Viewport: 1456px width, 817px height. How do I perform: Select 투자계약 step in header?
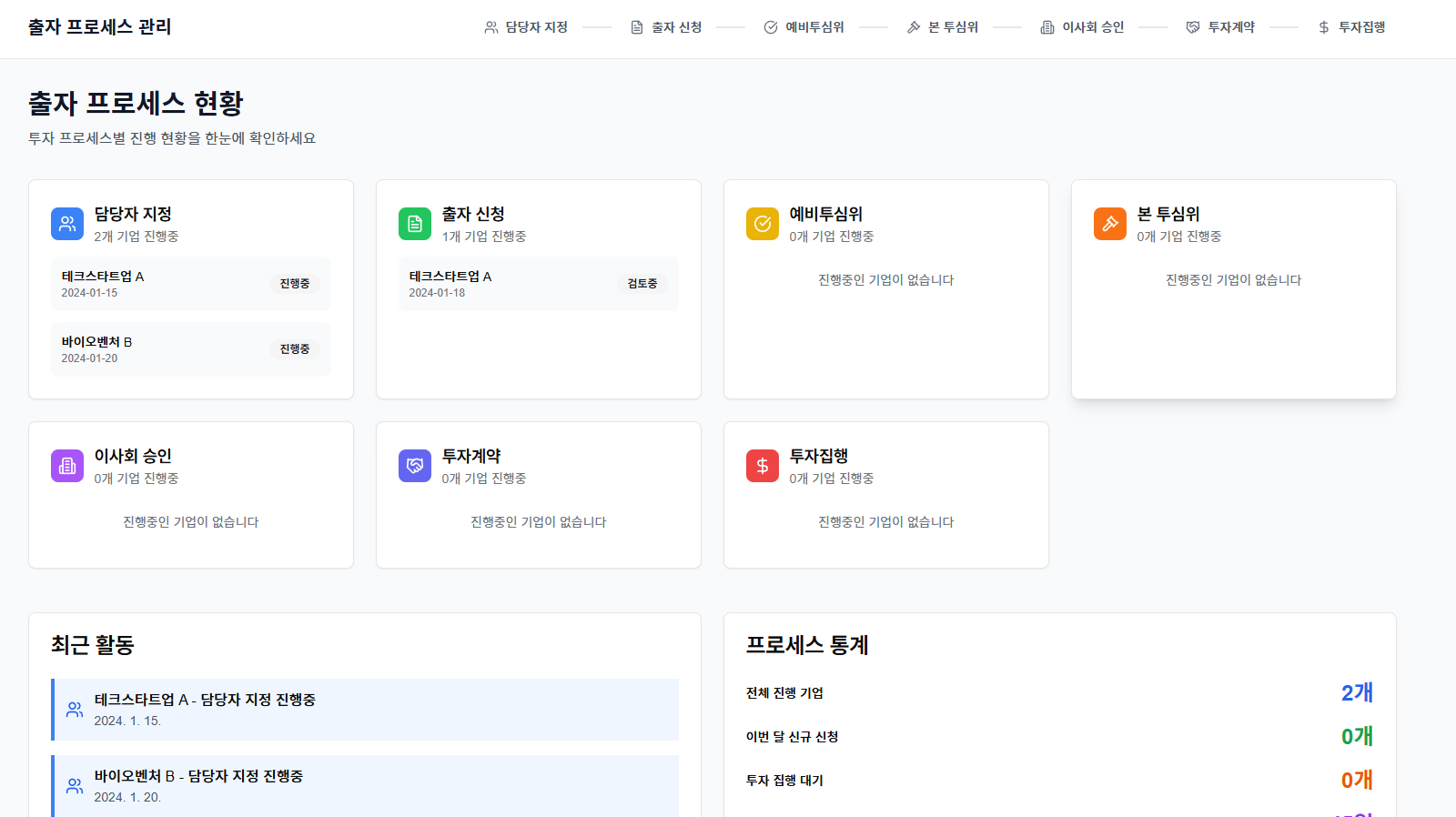coord(1221,27)
